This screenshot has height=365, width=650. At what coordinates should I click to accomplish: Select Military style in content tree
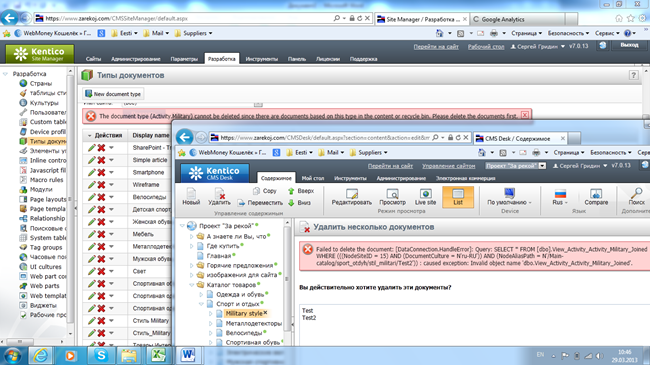(244, 314)
